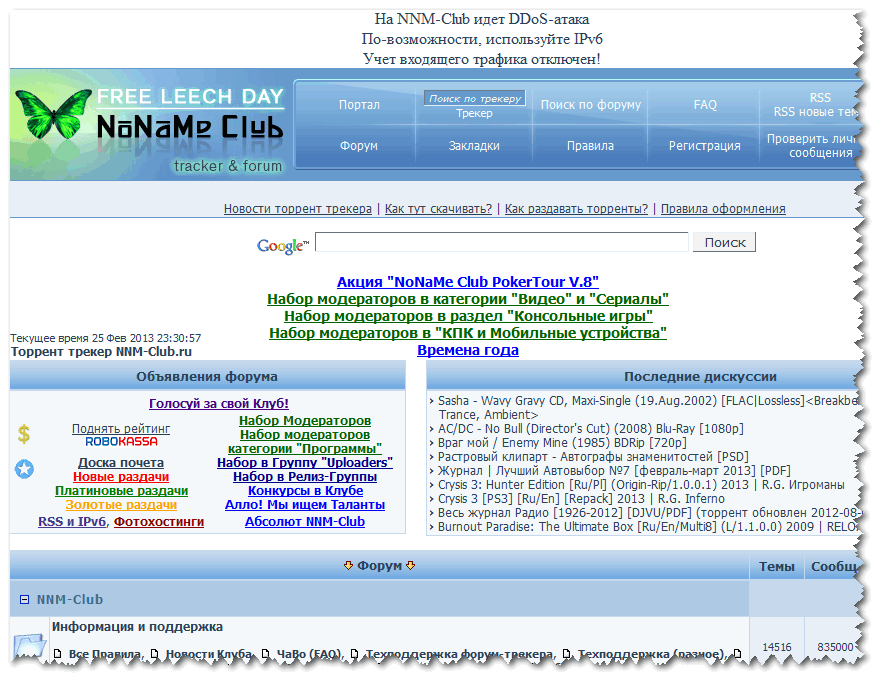
Task: Open Новости торрент трекера link
Action: click(298, 209)
